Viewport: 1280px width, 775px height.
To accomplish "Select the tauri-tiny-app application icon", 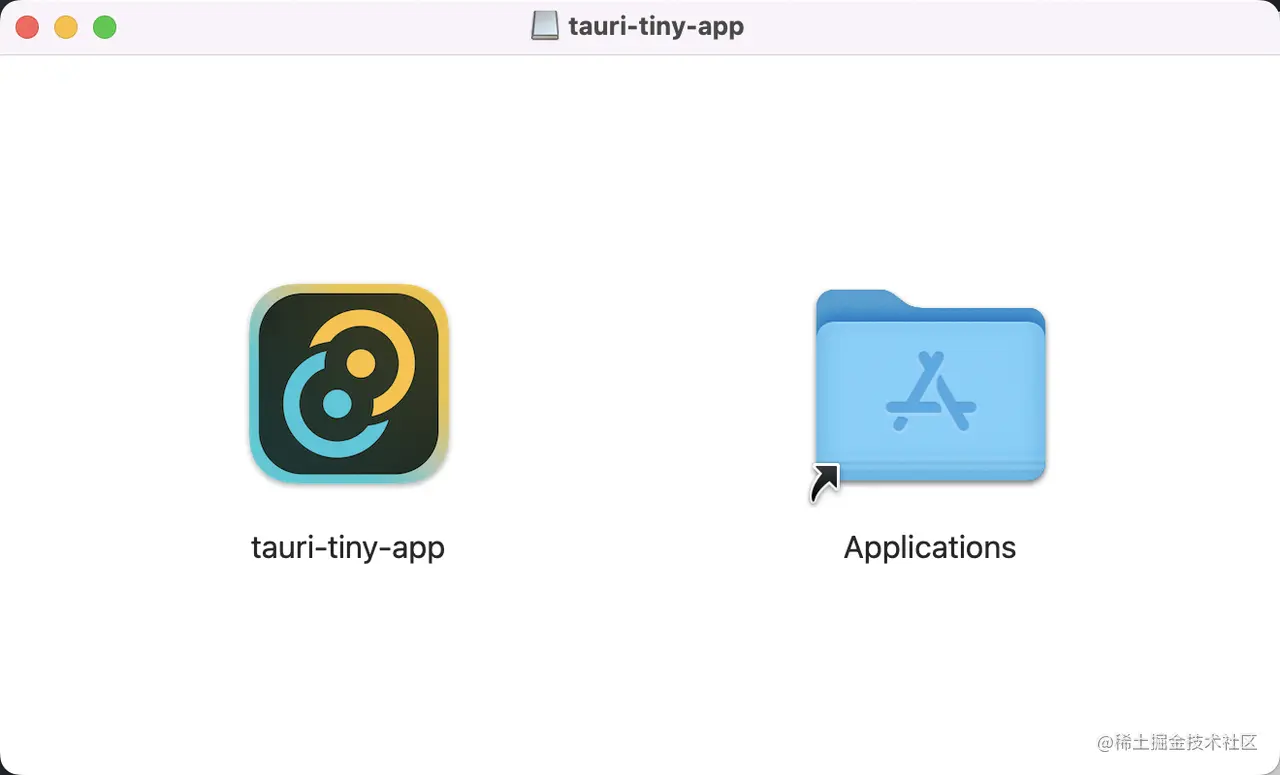I will click(x=349, y=384).
